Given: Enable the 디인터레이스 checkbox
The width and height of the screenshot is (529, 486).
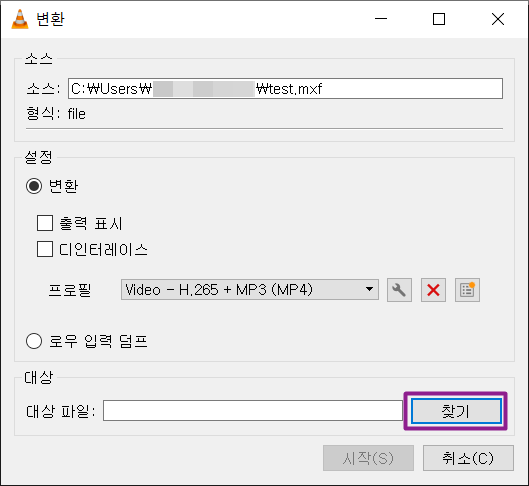Looking at the screenshot, I should pyautogui.click(x=45, y=249).
